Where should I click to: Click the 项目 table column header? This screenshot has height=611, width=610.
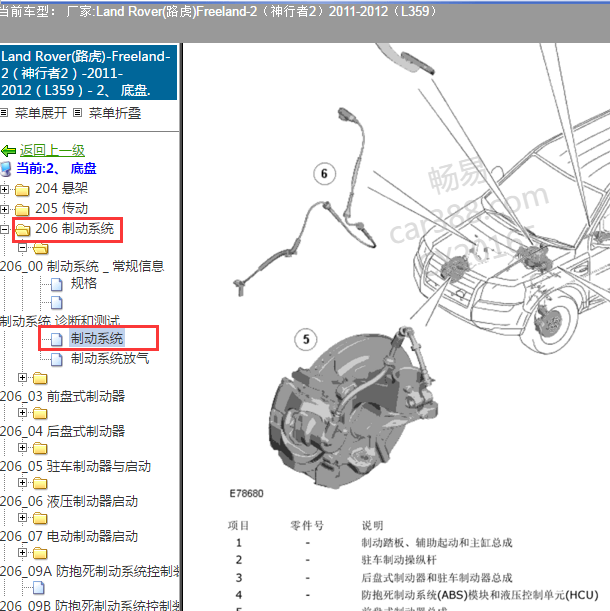[239, 526]
